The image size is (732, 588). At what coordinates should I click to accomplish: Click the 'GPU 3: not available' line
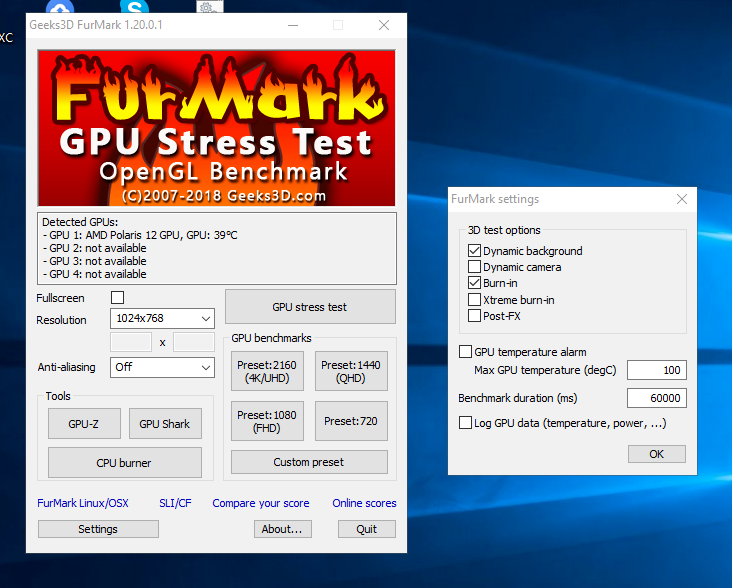pos(94,261)
